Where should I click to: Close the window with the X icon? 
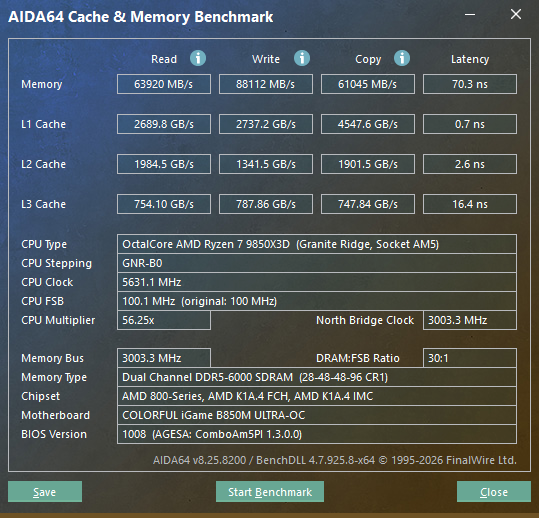pos(516,14)
